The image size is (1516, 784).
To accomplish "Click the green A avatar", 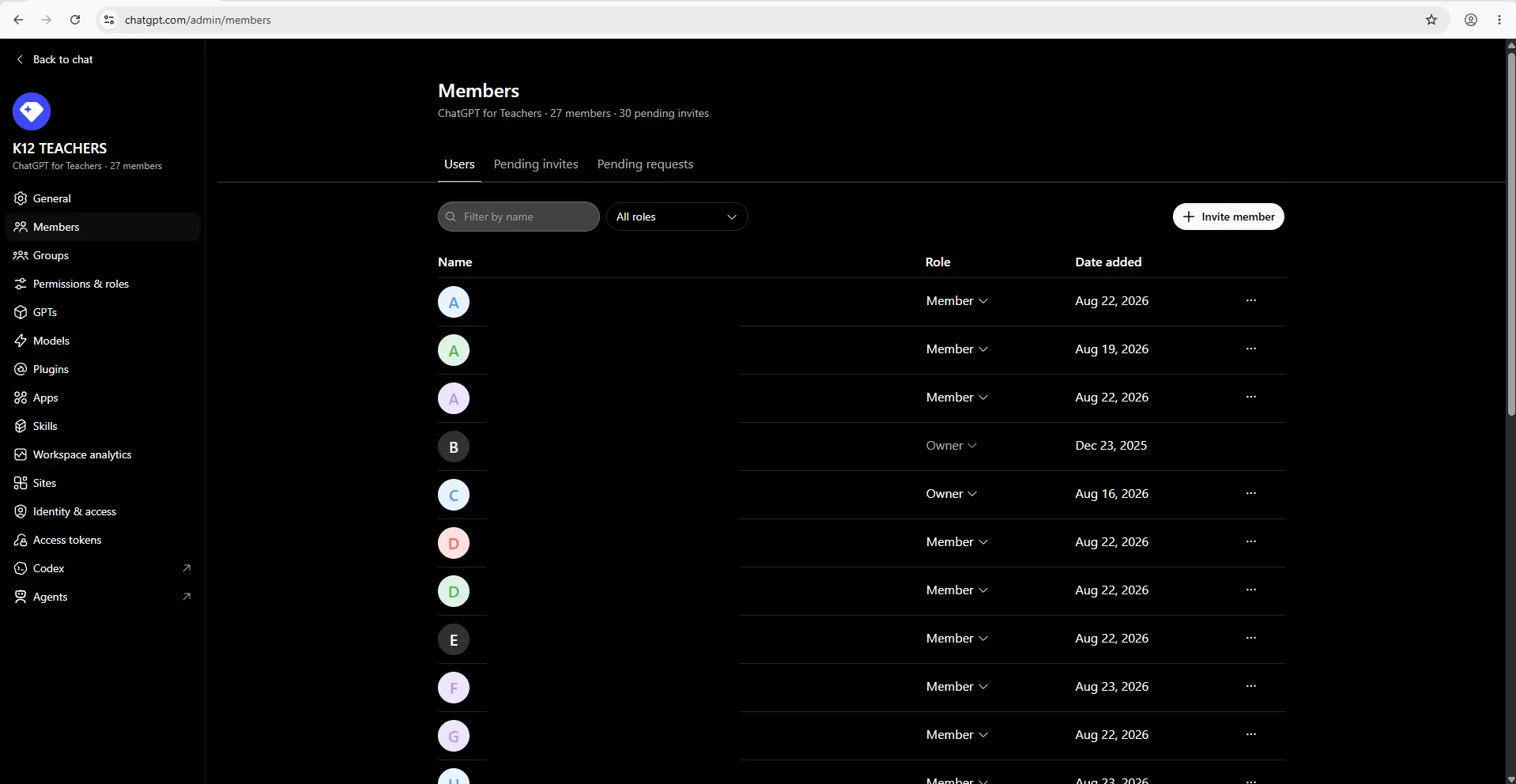I will [x=454, y=350].
